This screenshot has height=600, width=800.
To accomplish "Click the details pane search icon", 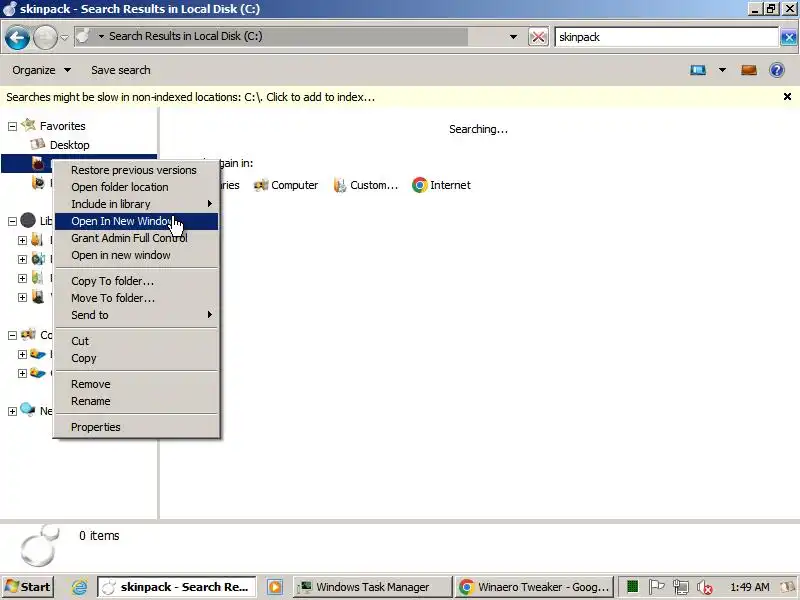I will [x=40, y=545].
